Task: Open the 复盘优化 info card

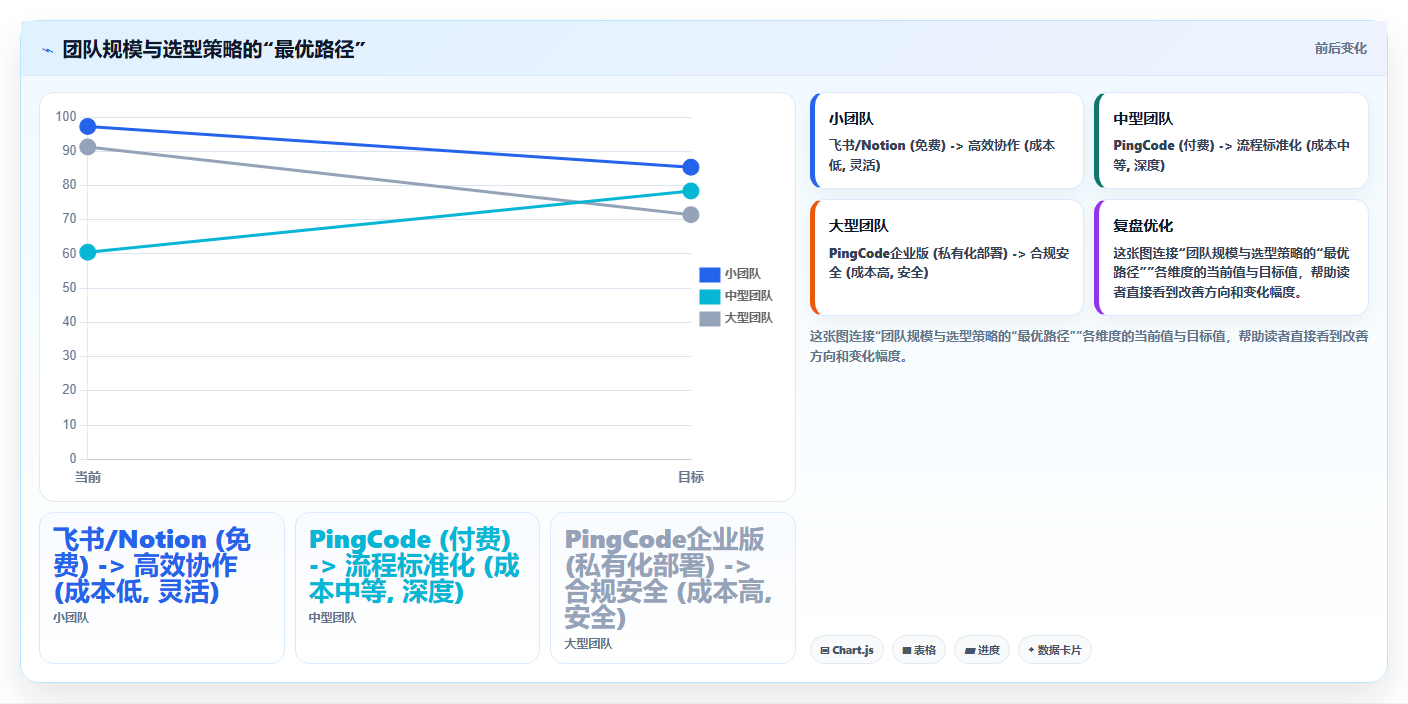Action: tap(1232, 258)
